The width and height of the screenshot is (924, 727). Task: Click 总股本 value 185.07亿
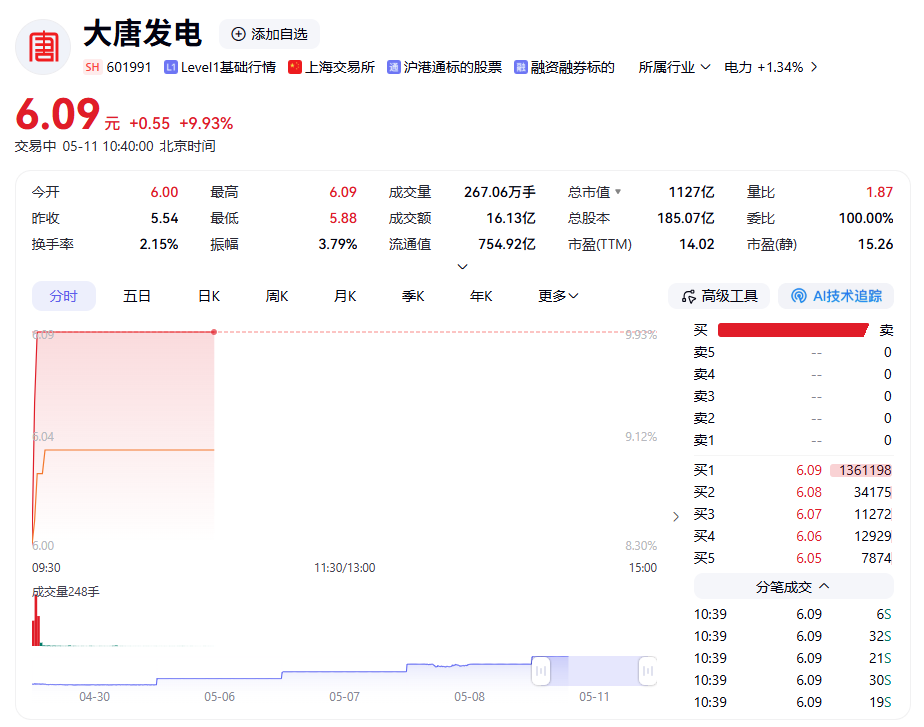click(x=685, y=218)
